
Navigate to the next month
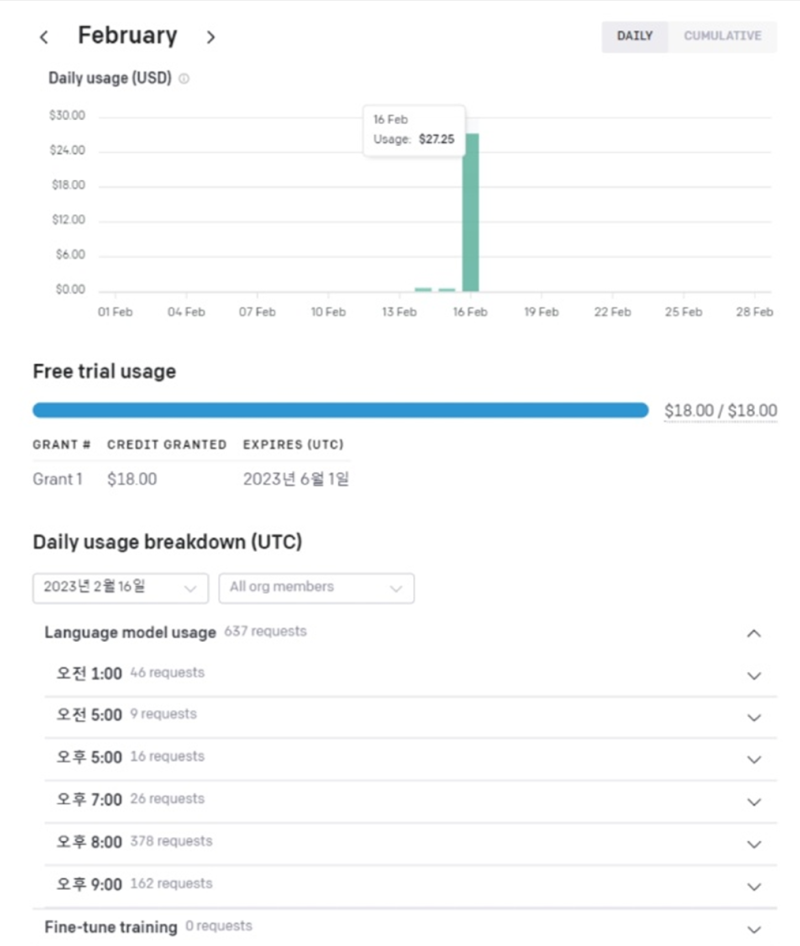coord(211,36)
